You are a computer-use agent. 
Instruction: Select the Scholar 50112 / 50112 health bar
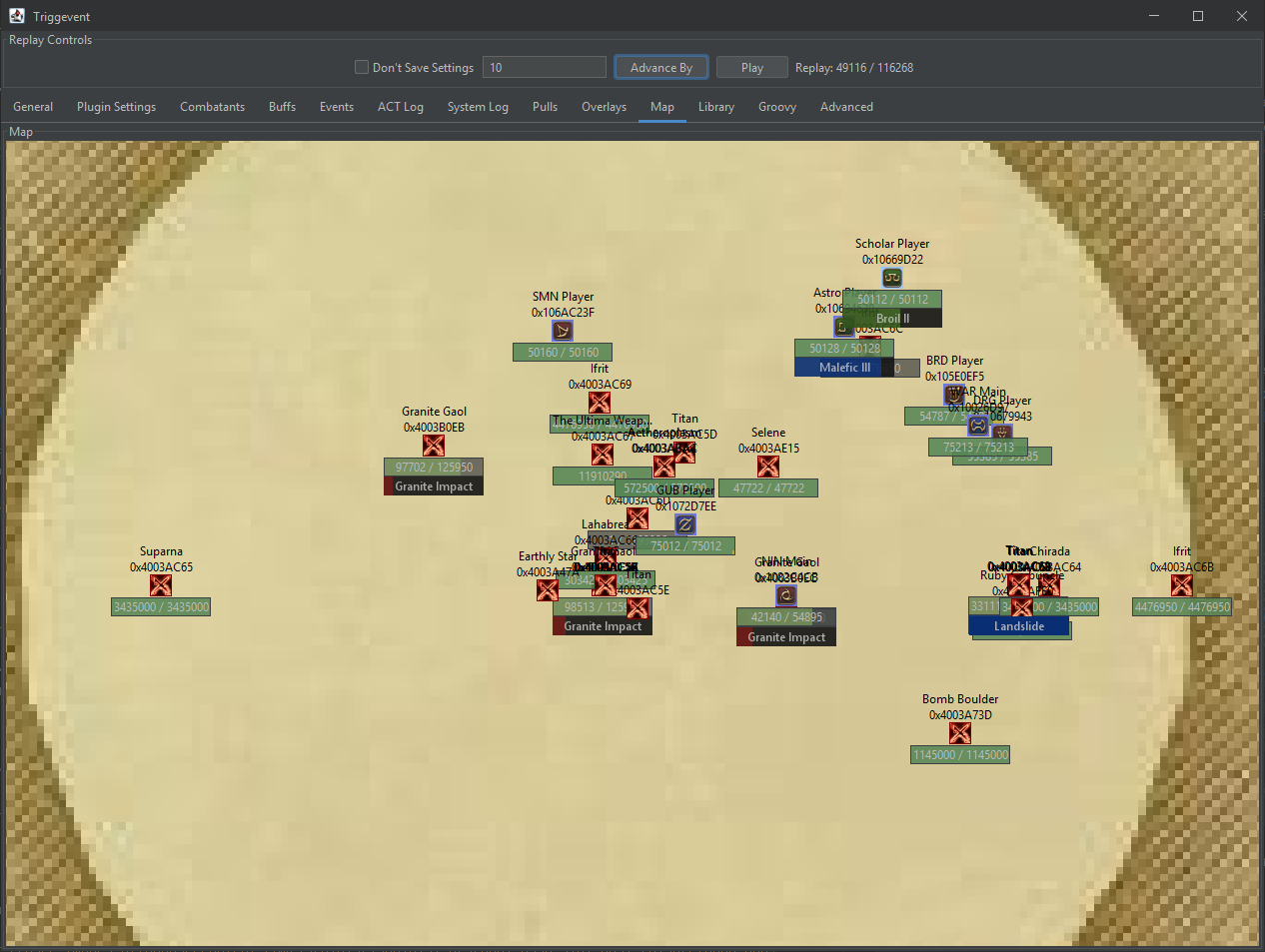pos(892,299)
